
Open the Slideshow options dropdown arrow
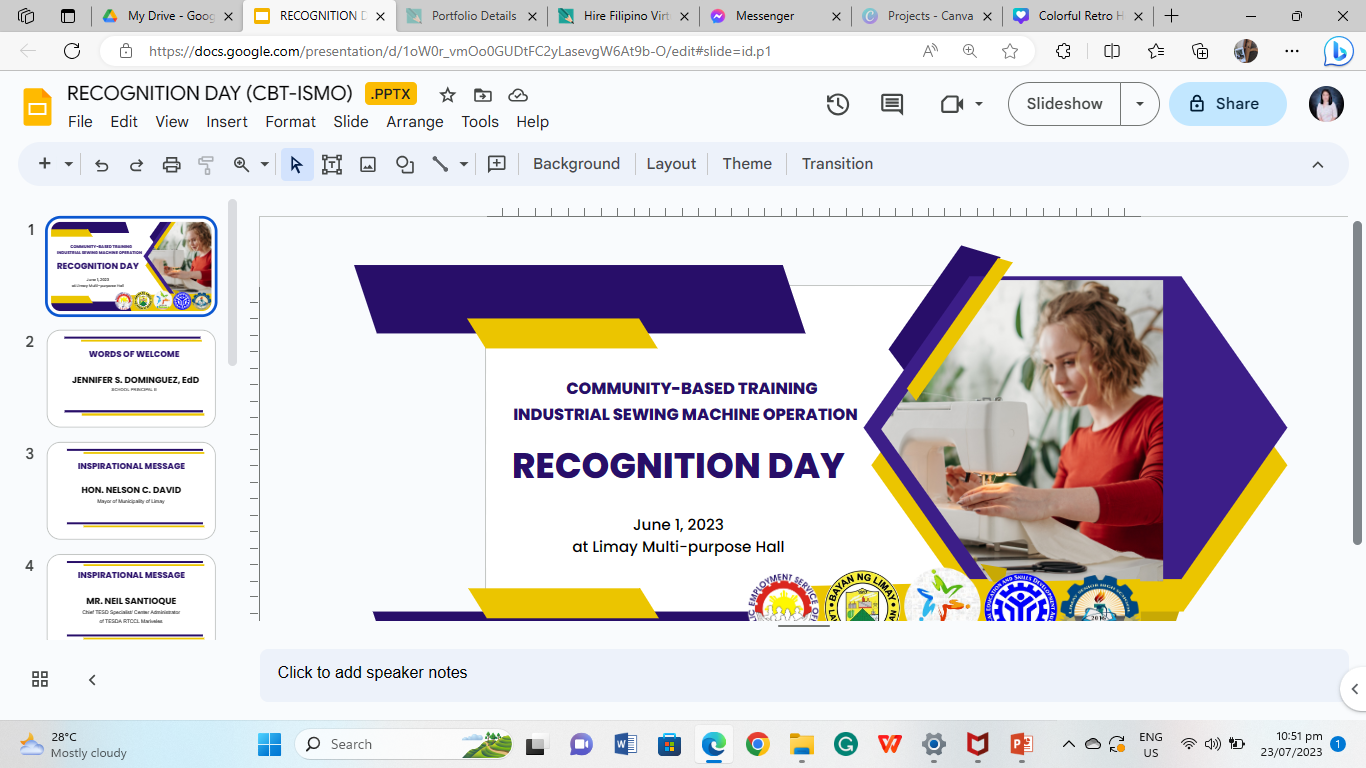[1139, 104]
